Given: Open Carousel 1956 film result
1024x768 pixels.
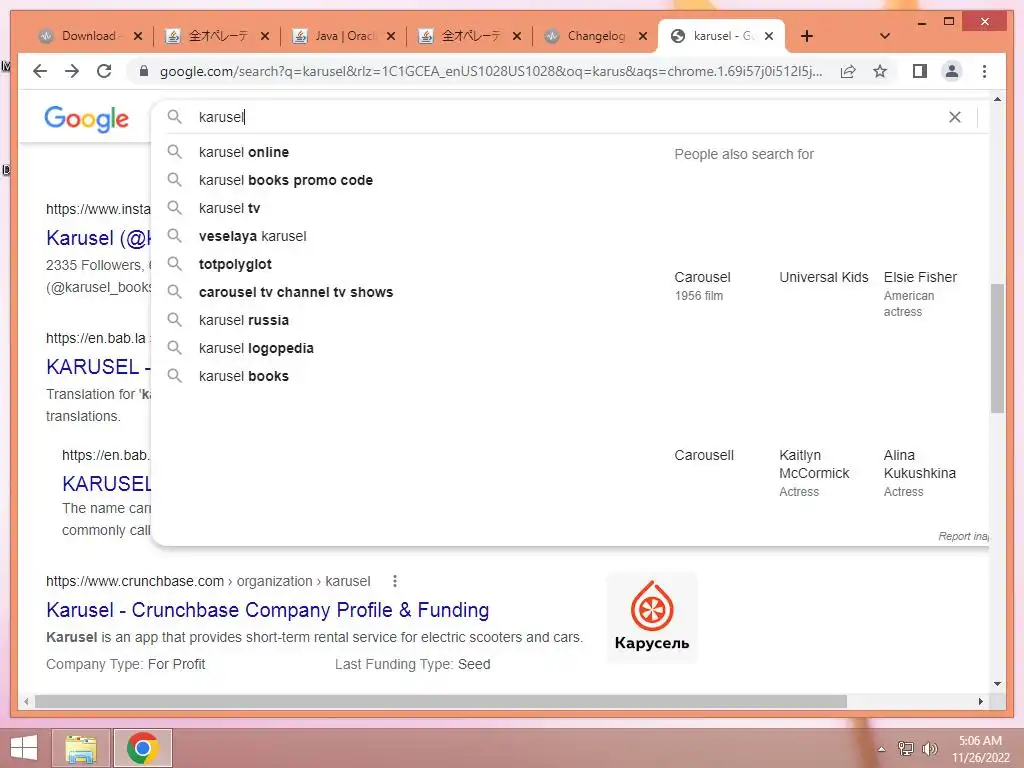Looking at the screenshot, I should click(x=703, y=286).
